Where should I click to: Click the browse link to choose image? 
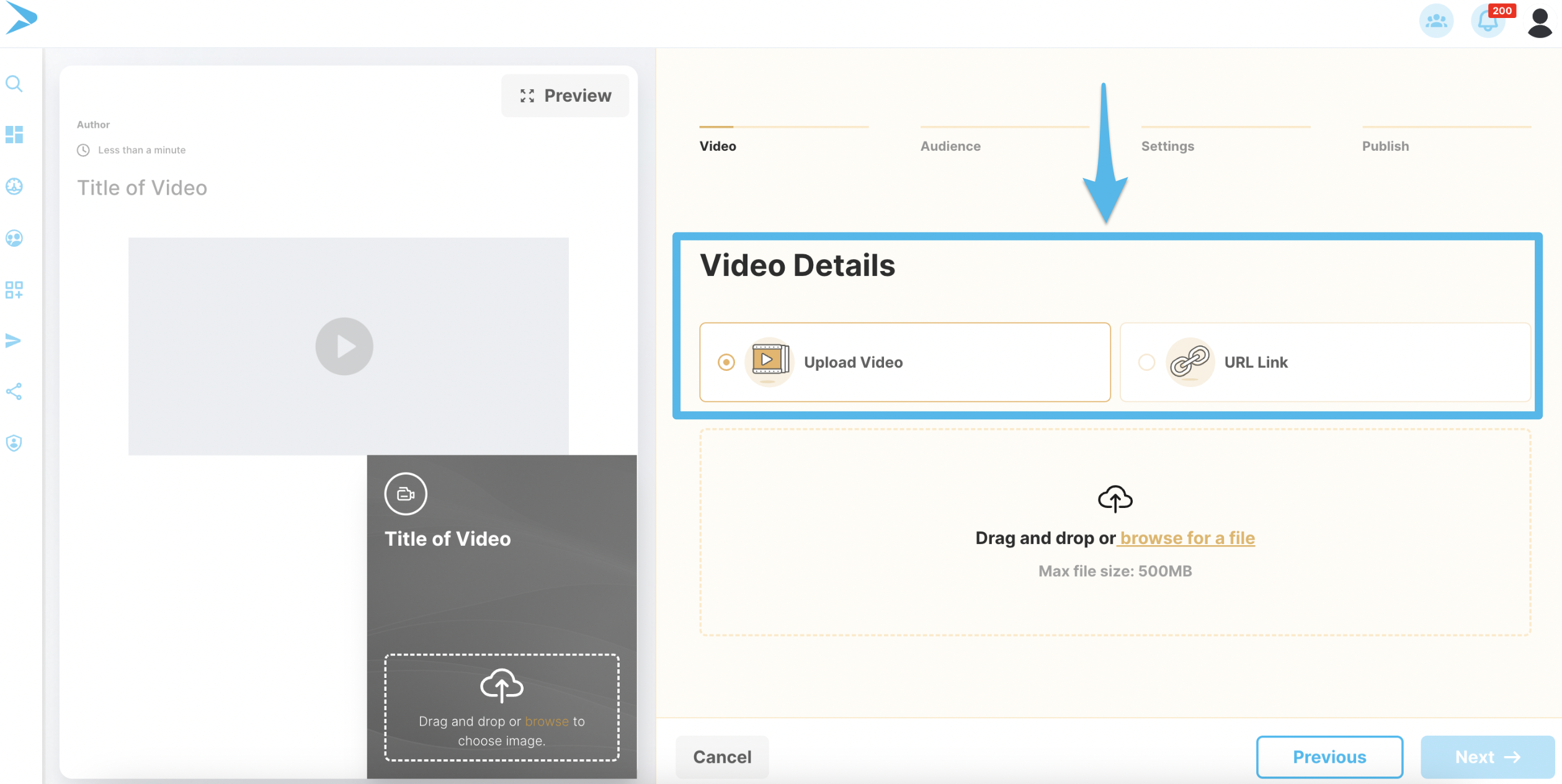tap(547, 721)
